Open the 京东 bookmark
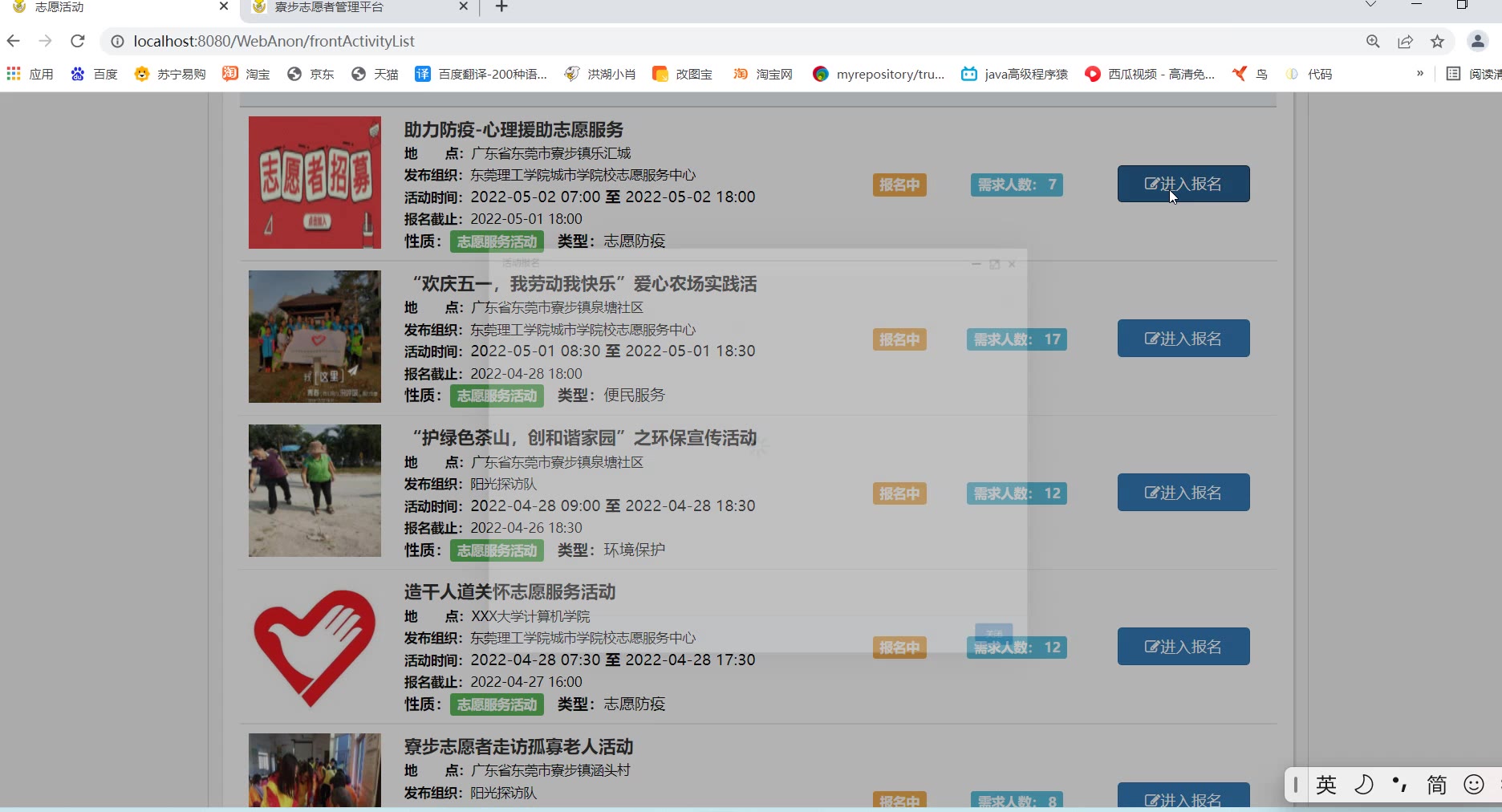 click(311, 74)
